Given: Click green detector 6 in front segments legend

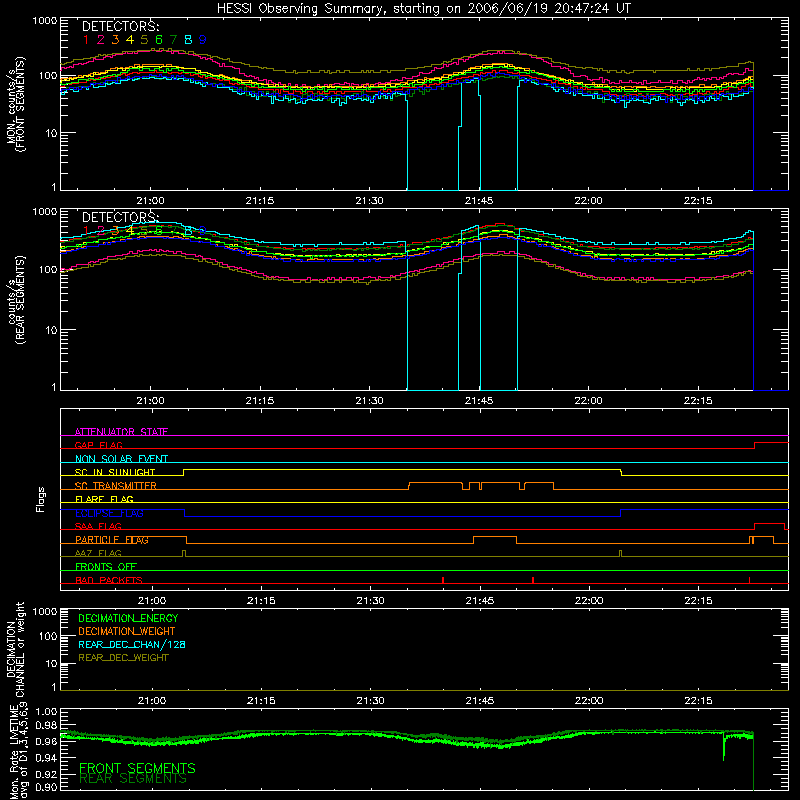Looking at the screenshot, I should 159,39.
